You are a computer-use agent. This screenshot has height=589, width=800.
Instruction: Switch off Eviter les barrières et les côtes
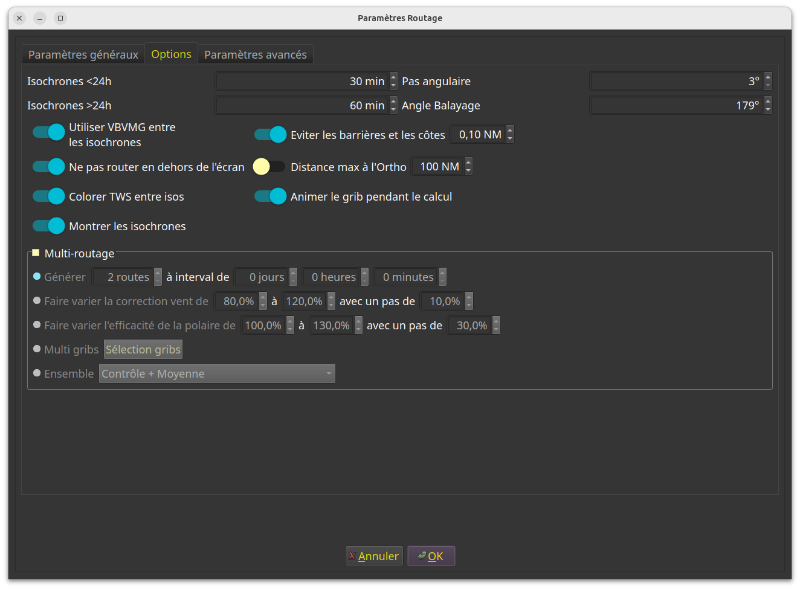(270, 134)
